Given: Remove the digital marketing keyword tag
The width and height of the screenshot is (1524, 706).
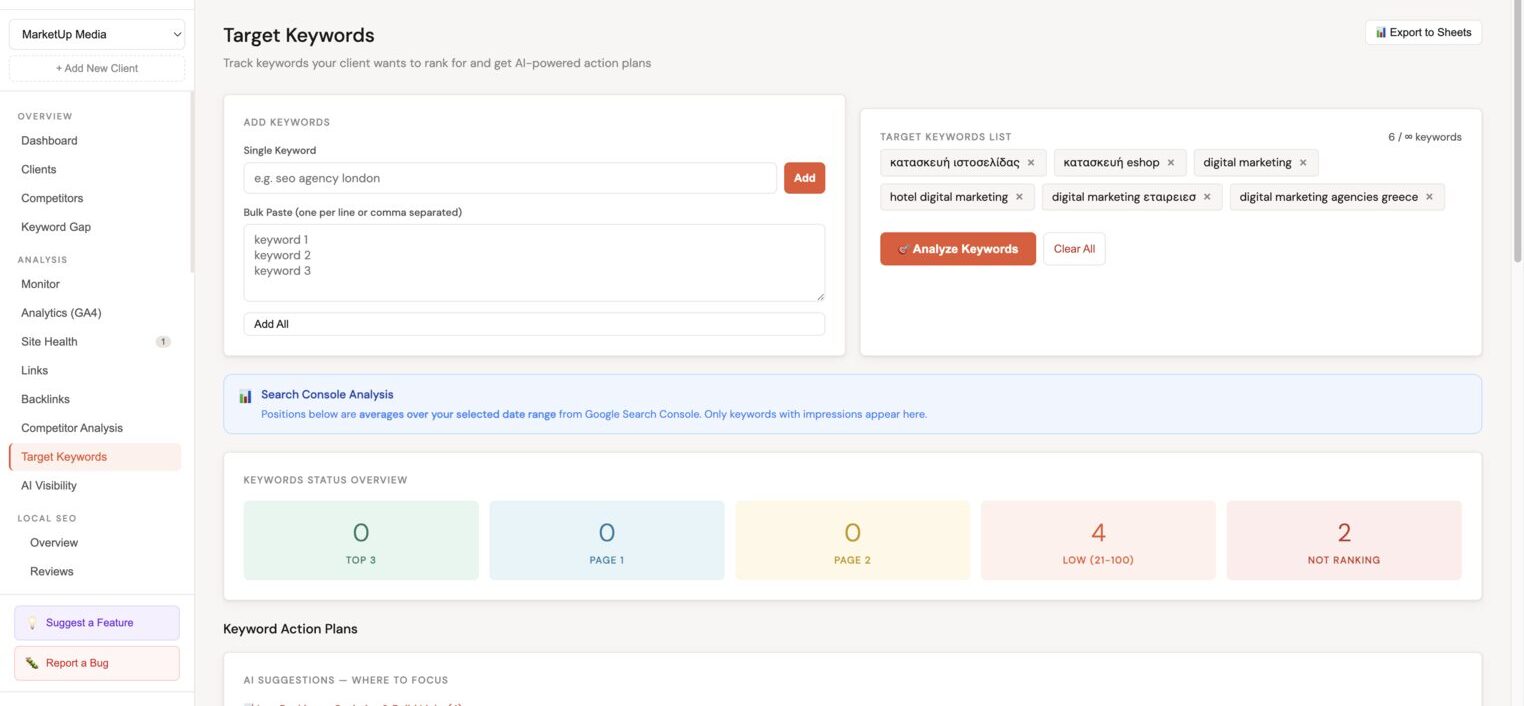Looking at the screenshot, I should pos(1303,163).
